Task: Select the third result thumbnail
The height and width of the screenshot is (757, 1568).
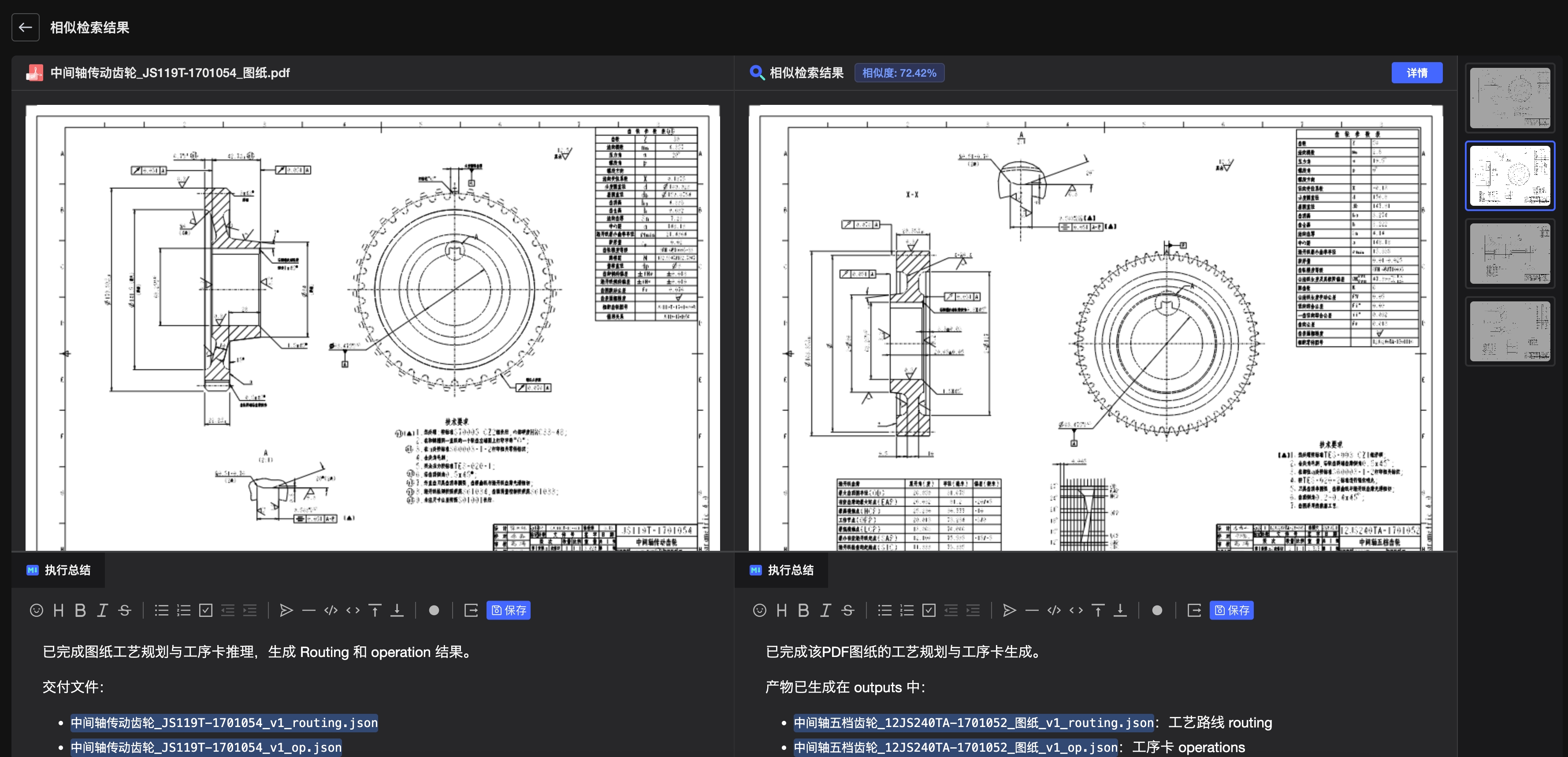Action: pyautogui.click(x=1509, y=254)
